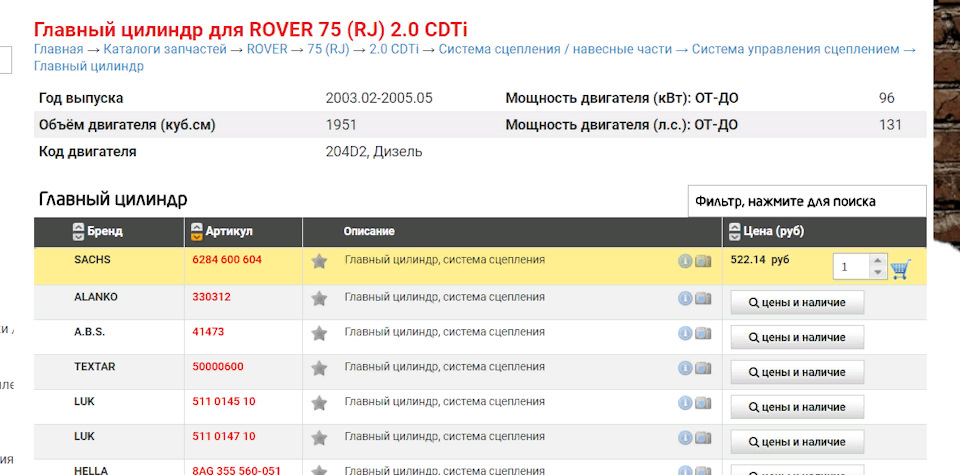The image size is (960, 475).
Task: Star the SACHS 6284 600 604 row
Action: tap(319, 262)
